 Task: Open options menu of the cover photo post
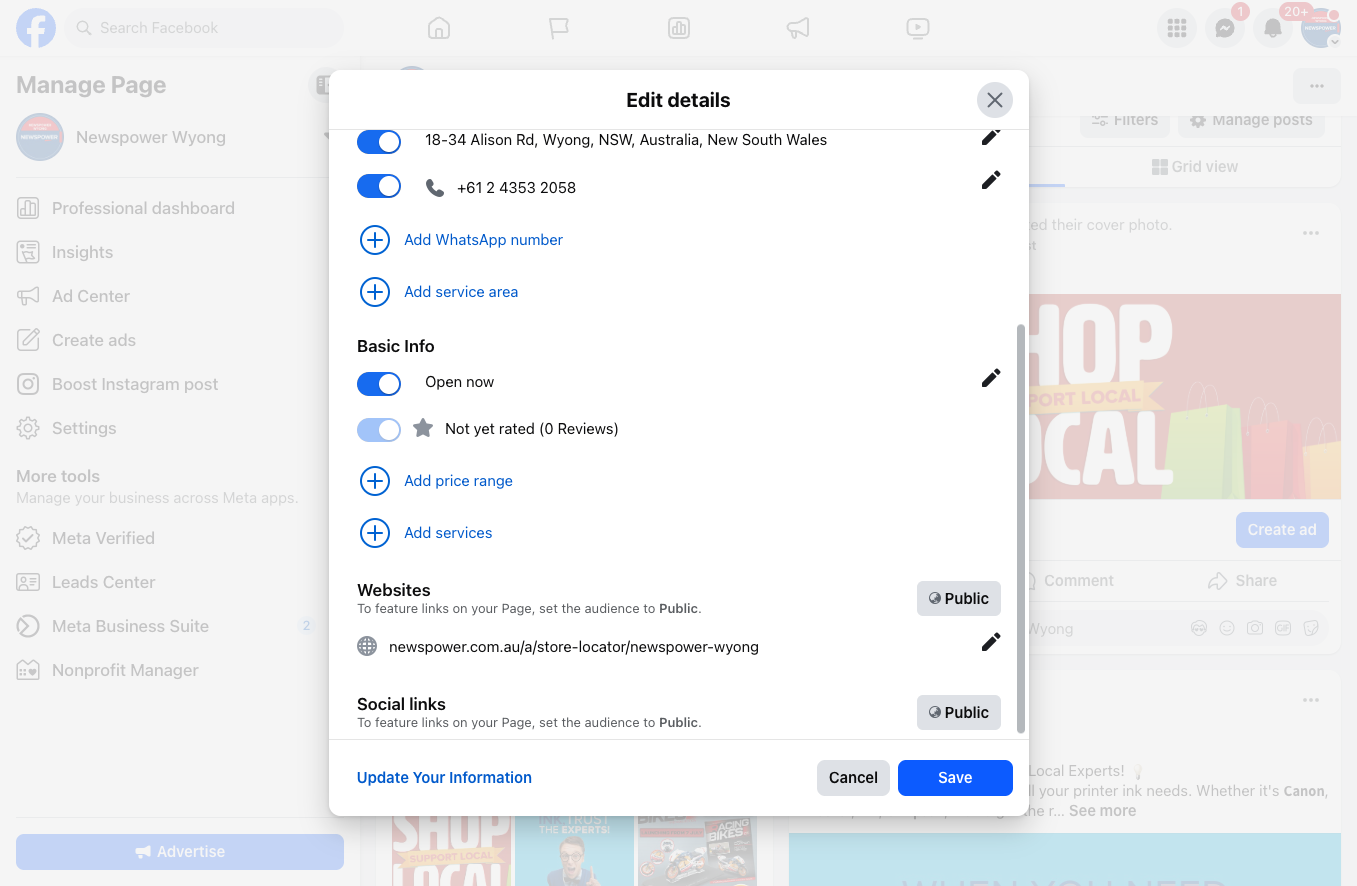point(1311,233)
